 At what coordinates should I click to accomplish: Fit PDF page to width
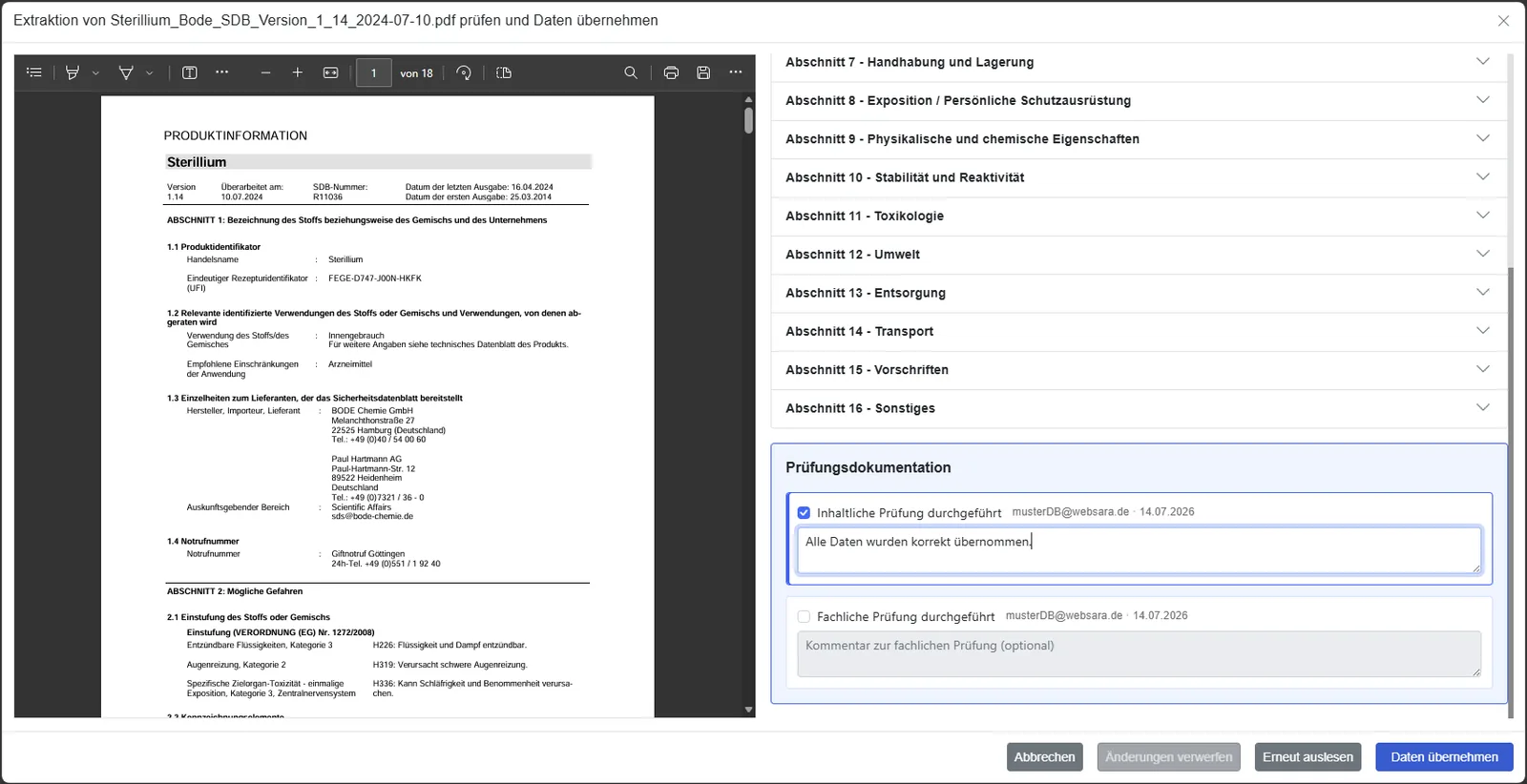point(330,72)
